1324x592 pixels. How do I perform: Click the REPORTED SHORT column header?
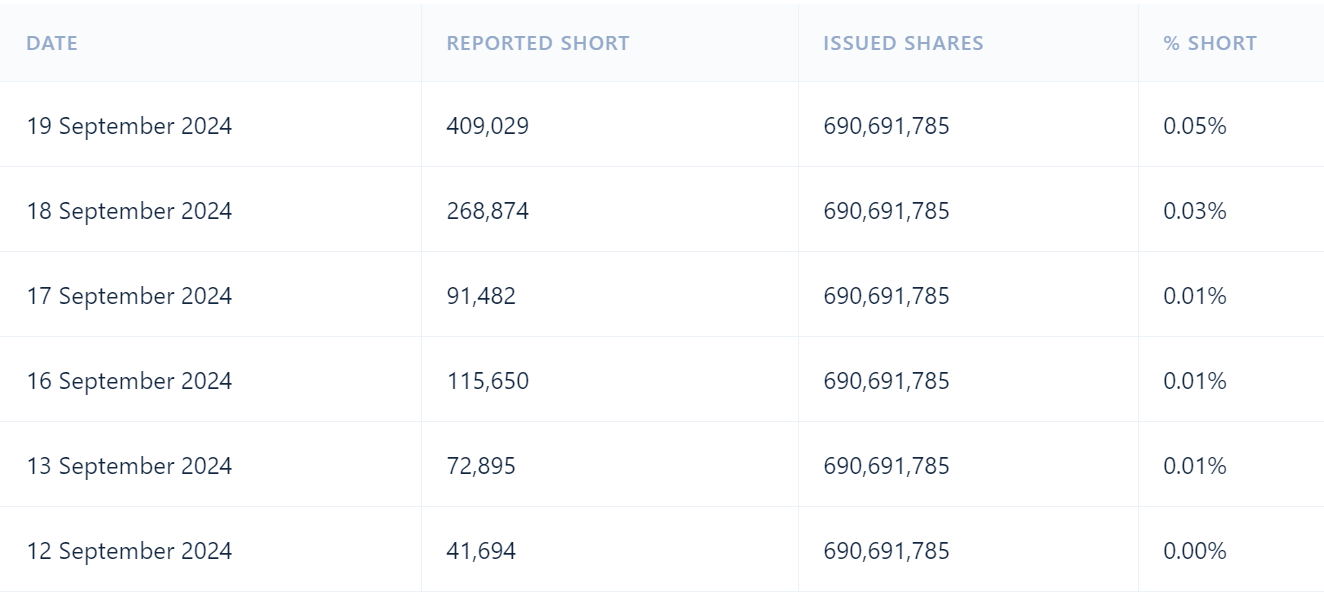[x=538, y=44]
